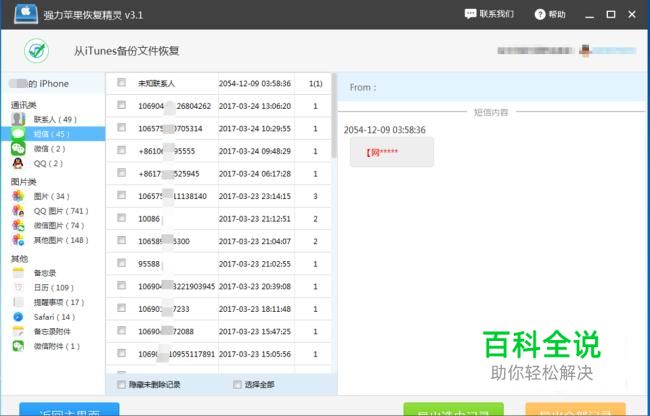Click the orange export all records button
650x416 pixels.
[575, 409]
